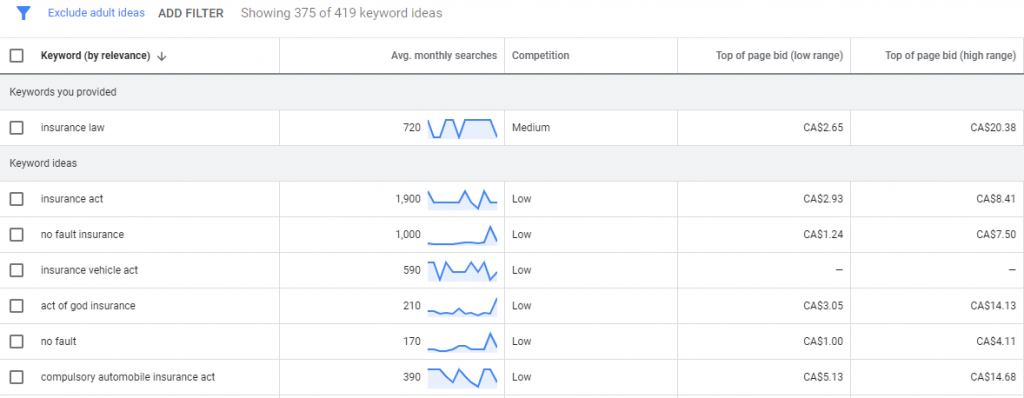Click the trend sparkline in the no fault row
Image resolution: width=1024 pixels, height=398 pixels.
[x=462, y=341]
